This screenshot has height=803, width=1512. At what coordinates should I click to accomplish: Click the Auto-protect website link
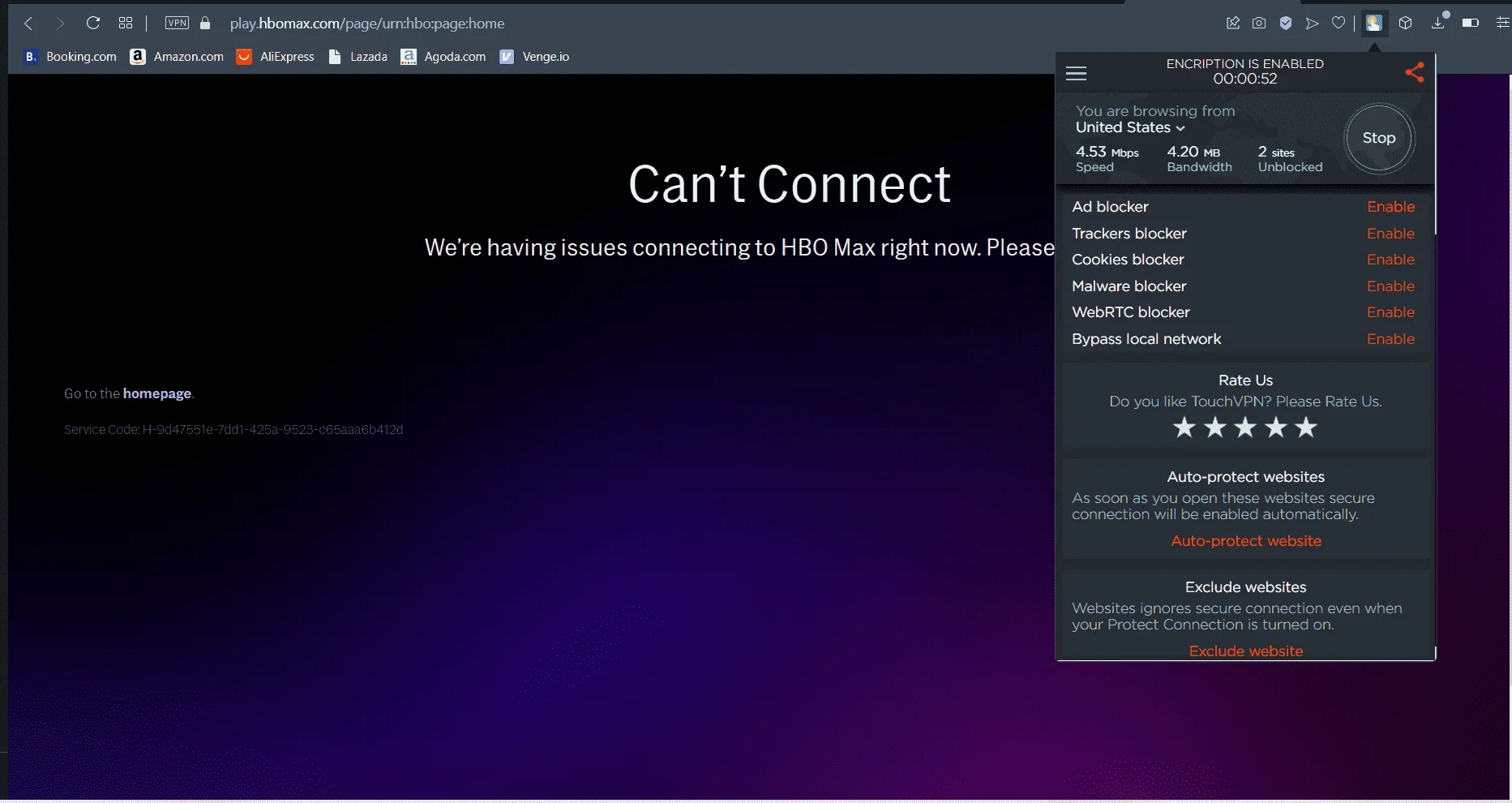pyautogui.click(x=1246, y=541)
